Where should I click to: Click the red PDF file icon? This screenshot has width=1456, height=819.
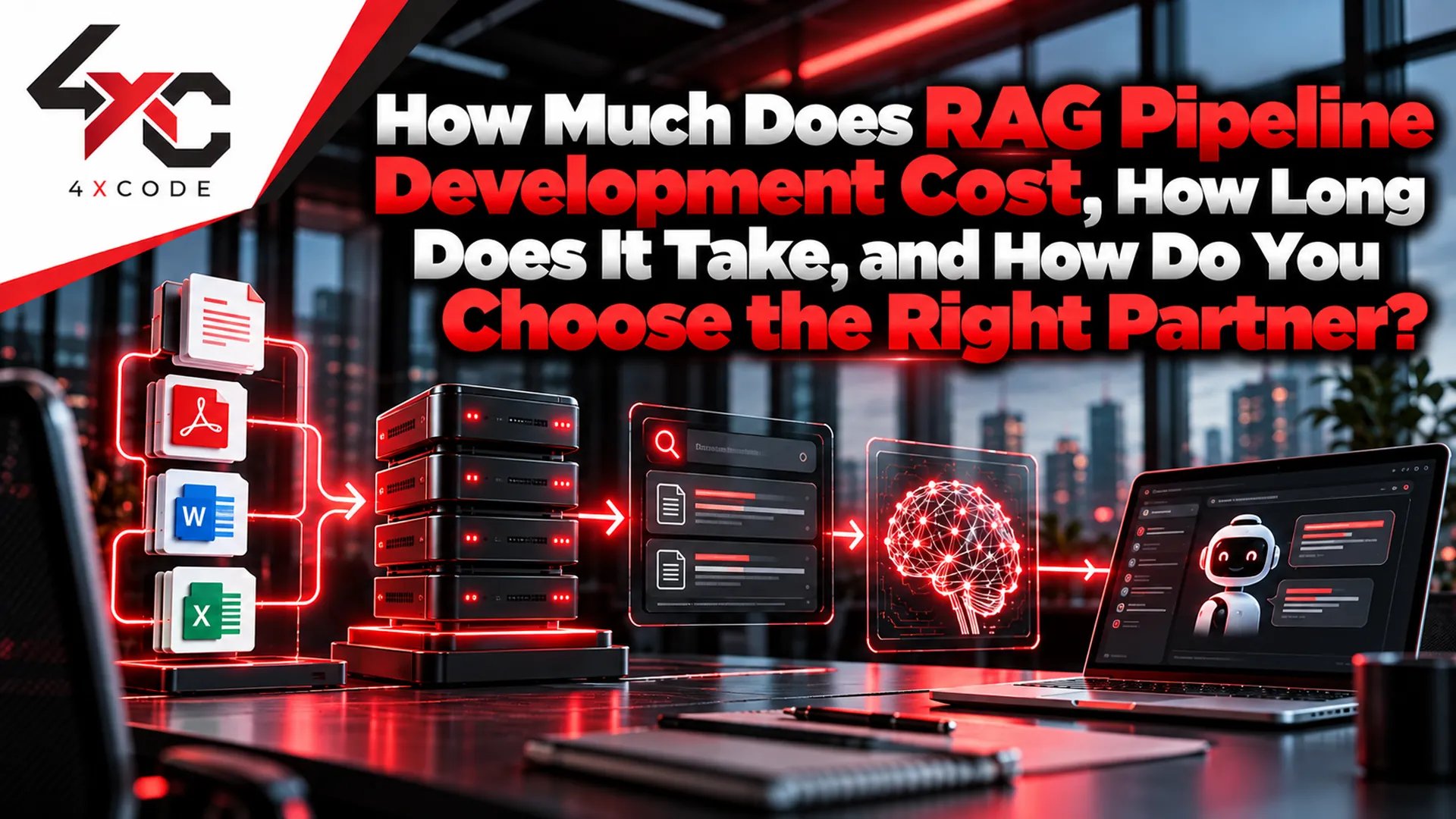point(201,419)
